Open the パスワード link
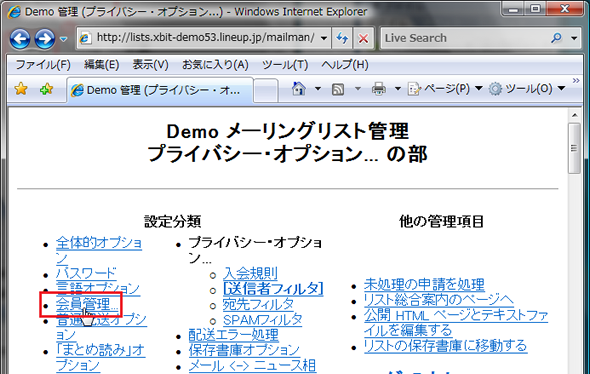This screenshot has height=374, width=590. coord(86,273)
